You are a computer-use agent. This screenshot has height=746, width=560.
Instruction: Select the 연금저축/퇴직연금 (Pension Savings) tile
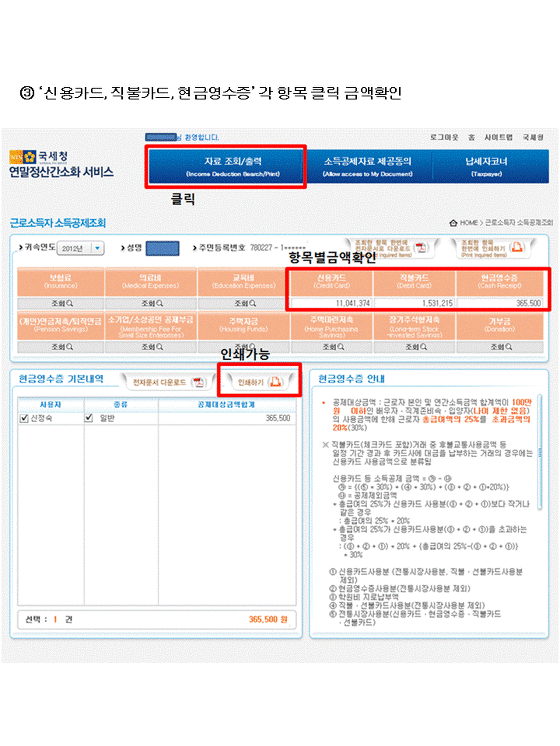(x=60, y=326)
